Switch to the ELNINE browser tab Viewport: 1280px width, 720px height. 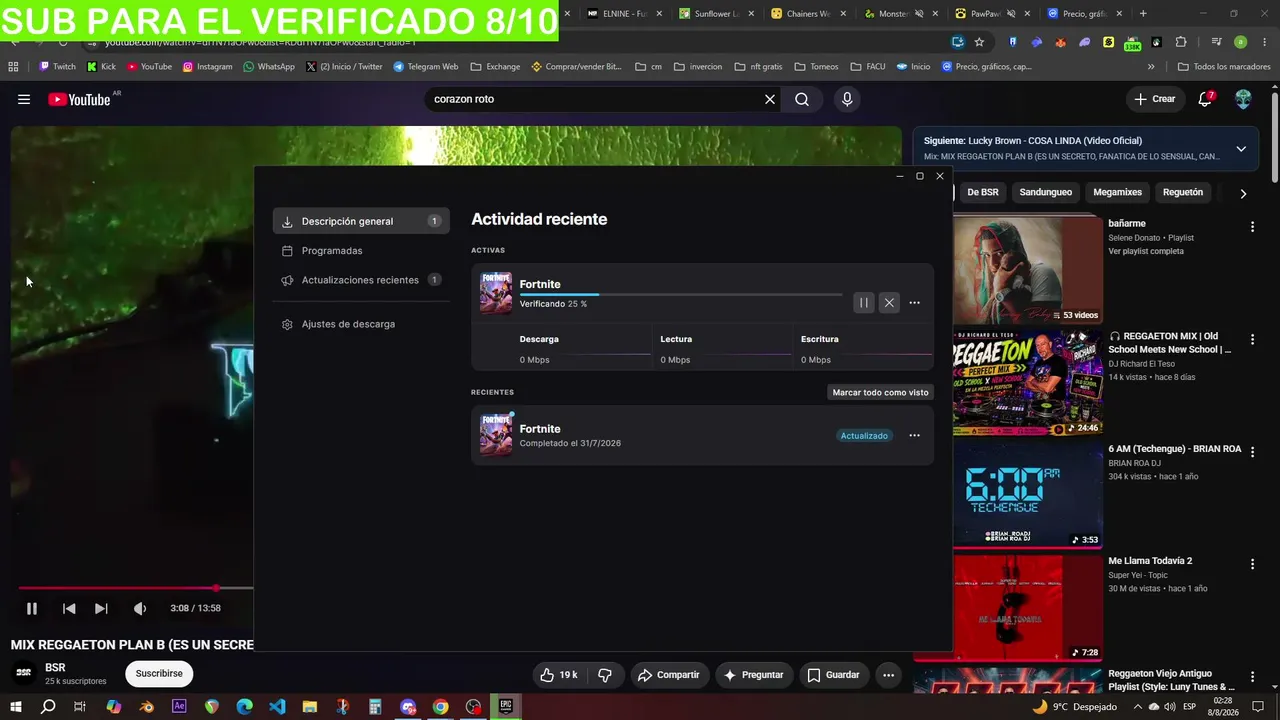(621, 14)
